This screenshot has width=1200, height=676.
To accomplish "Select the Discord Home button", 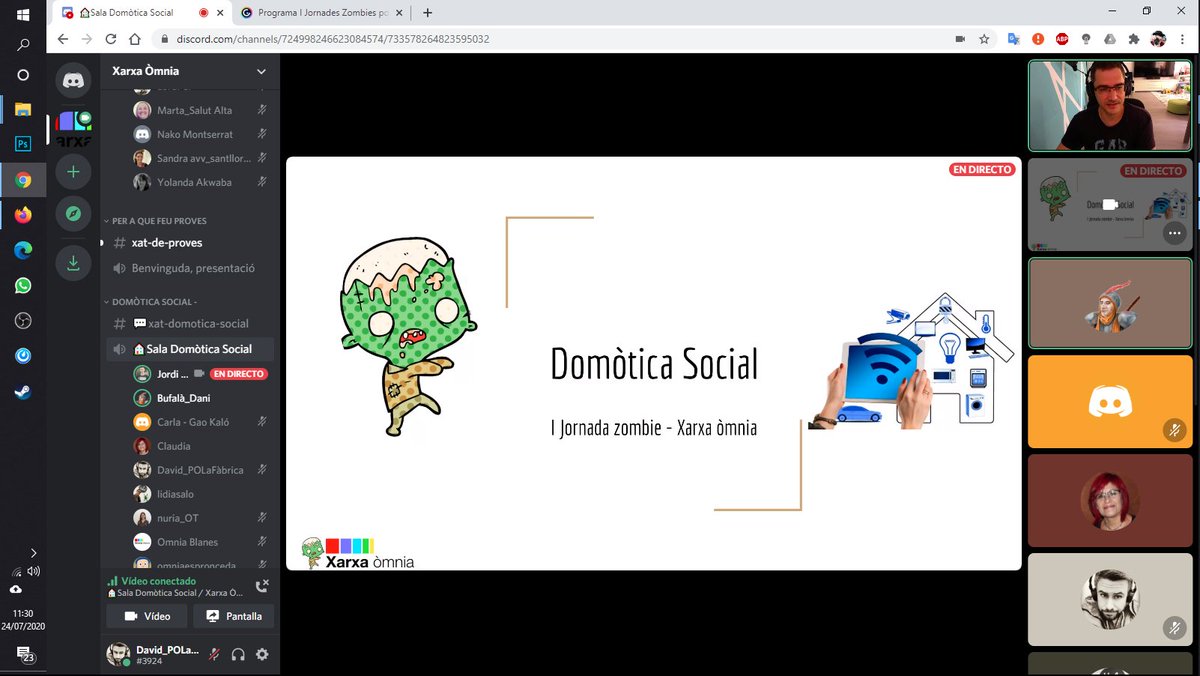I will 73,79.
